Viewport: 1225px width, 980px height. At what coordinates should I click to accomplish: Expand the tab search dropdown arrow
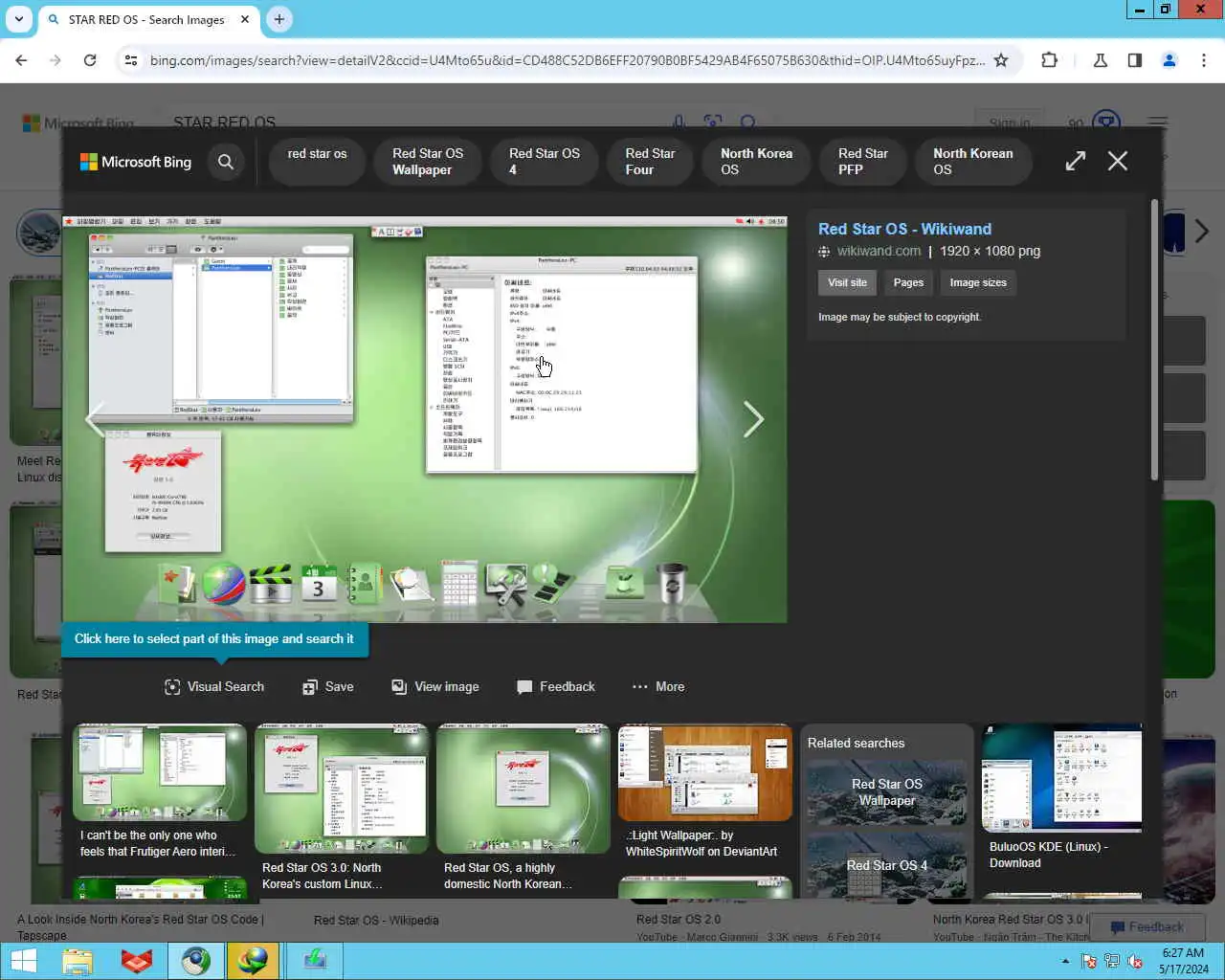click(19, 19)
